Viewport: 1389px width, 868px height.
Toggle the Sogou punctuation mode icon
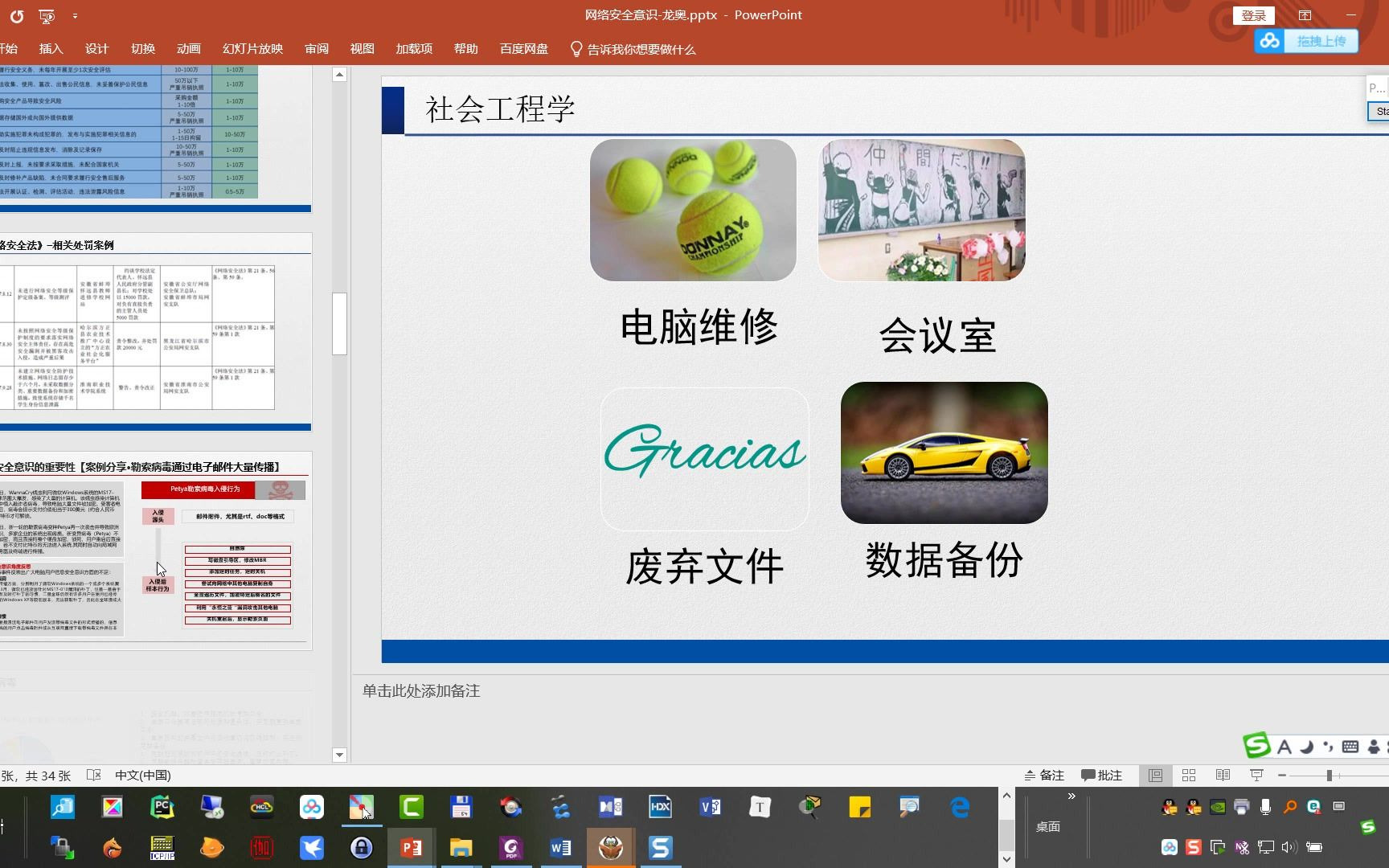click(1328, 747)
